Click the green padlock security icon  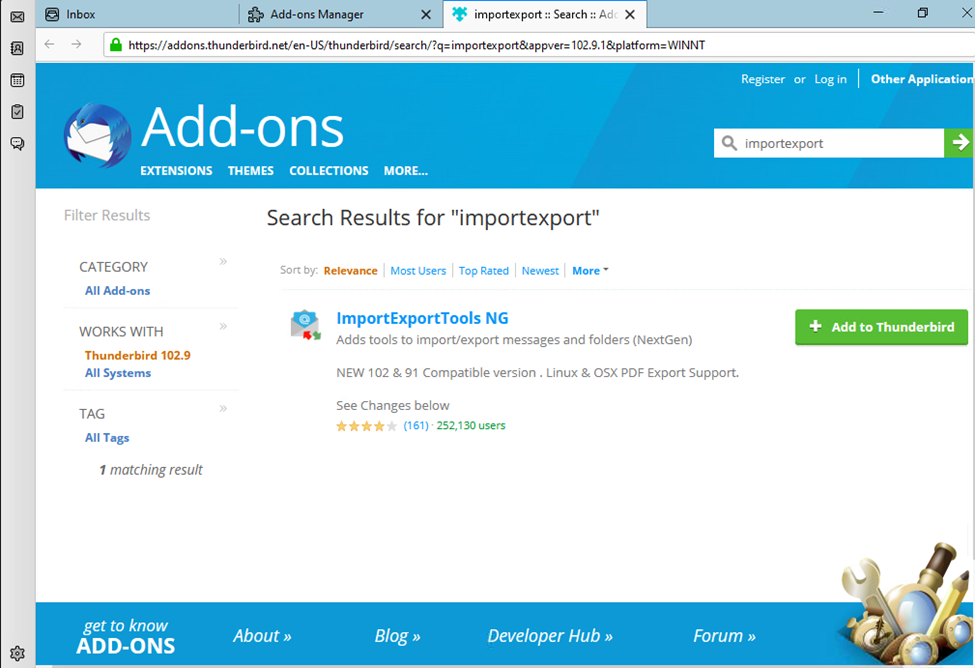[116, 45]
